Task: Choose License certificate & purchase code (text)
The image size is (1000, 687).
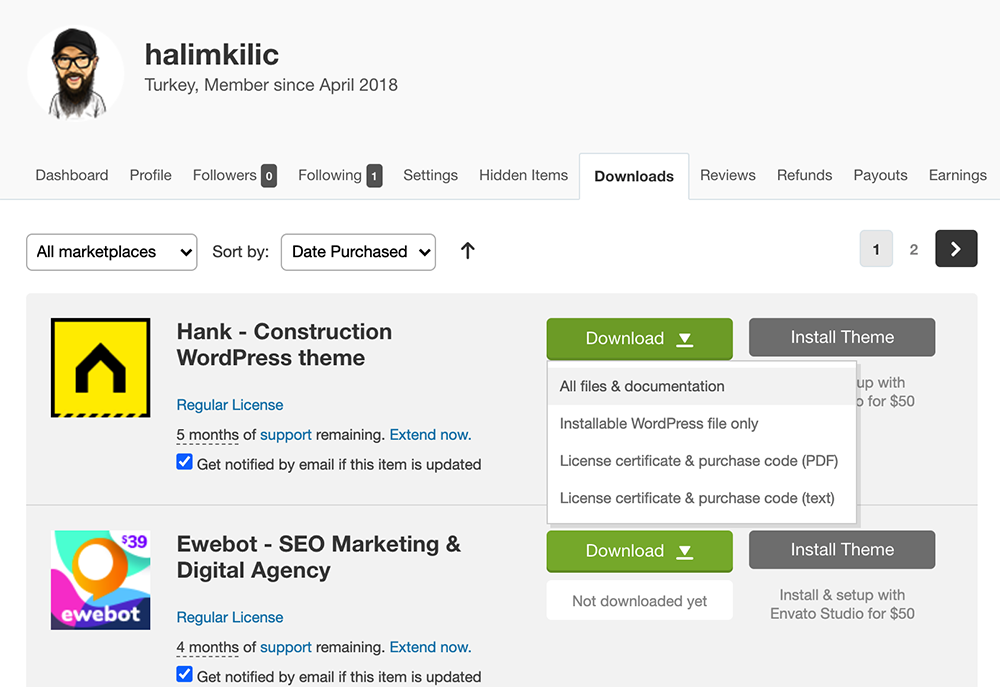Action: click(x=702, y=498)
